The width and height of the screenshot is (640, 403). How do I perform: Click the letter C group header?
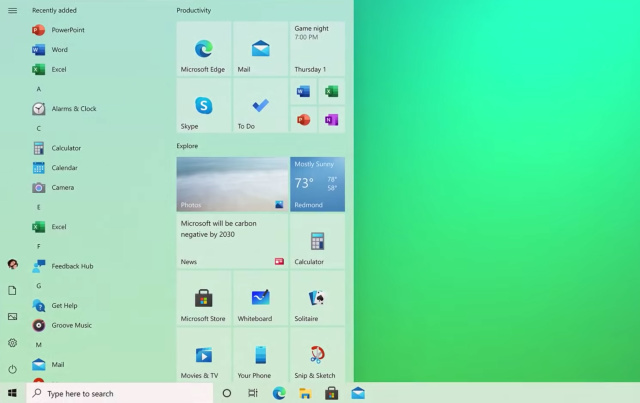tap(39, 129)
